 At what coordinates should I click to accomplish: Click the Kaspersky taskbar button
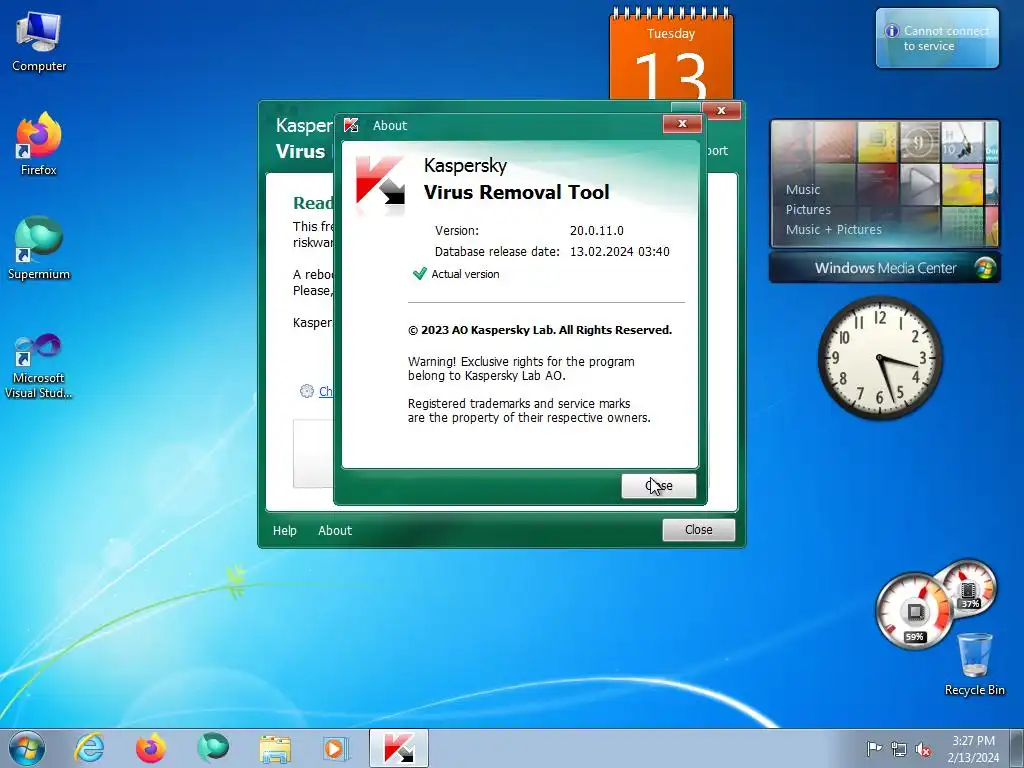[x=398, y=748]
